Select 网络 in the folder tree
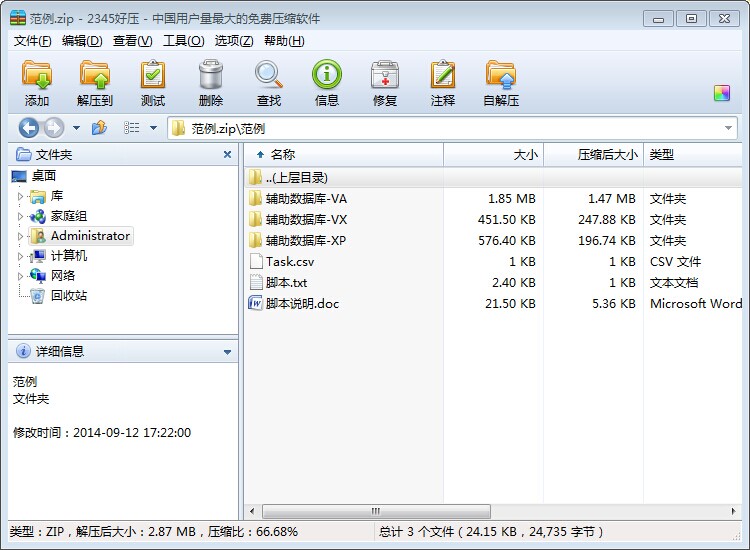Screen dimensions: 750x550 click(63, 276)
